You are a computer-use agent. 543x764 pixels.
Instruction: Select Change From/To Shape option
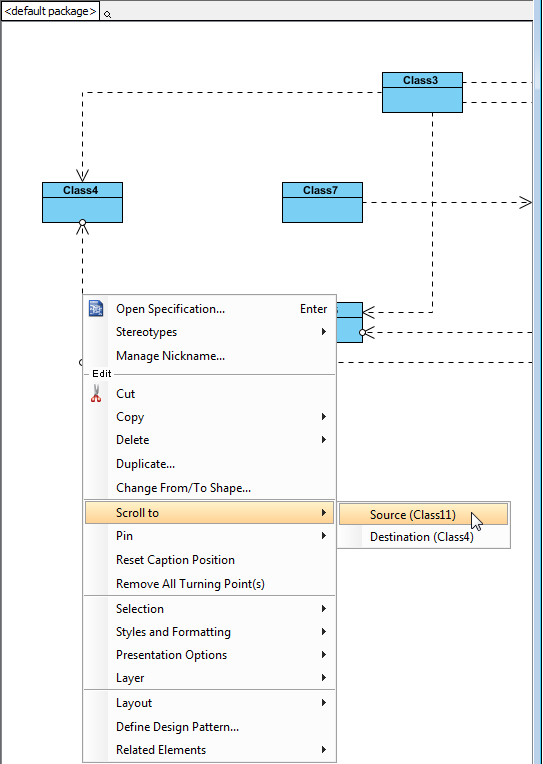pos(210,488)
